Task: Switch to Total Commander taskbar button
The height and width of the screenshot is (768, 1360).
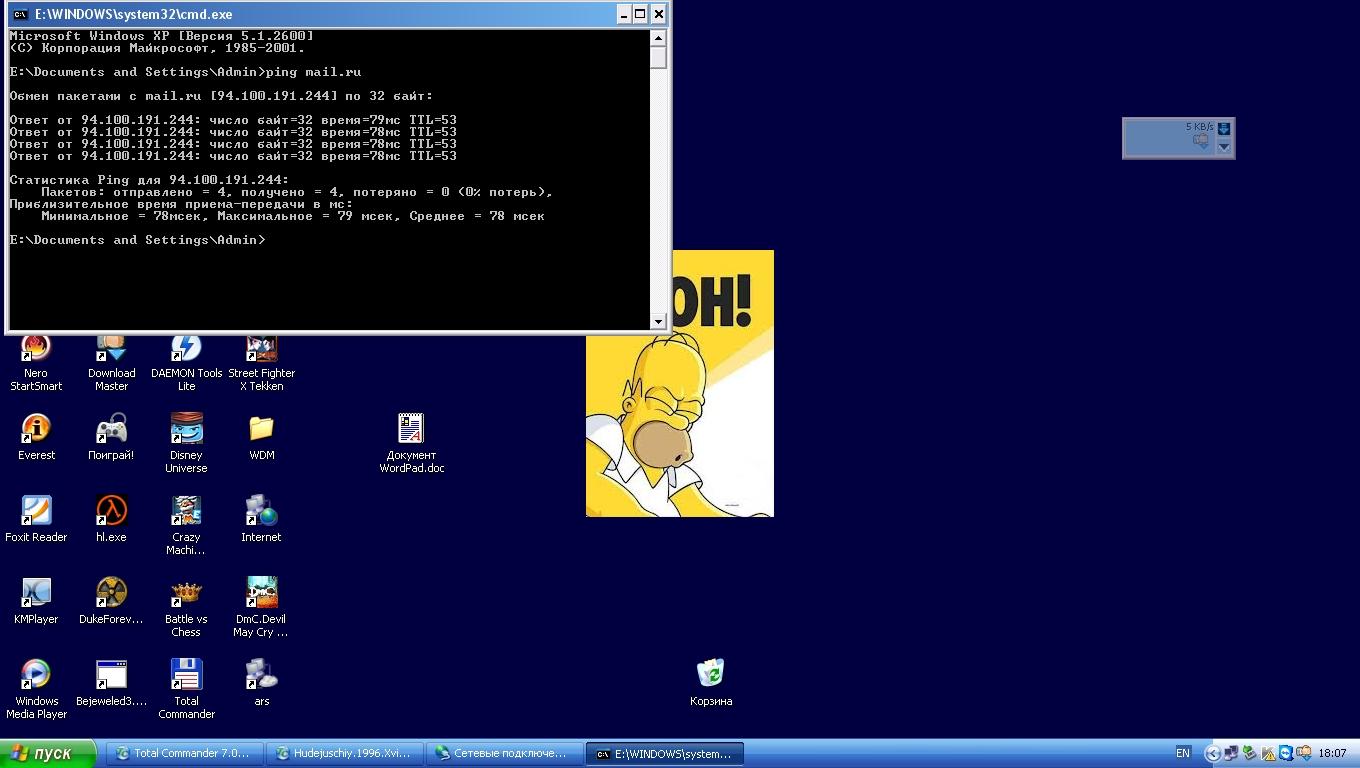Action: (184, 753)
